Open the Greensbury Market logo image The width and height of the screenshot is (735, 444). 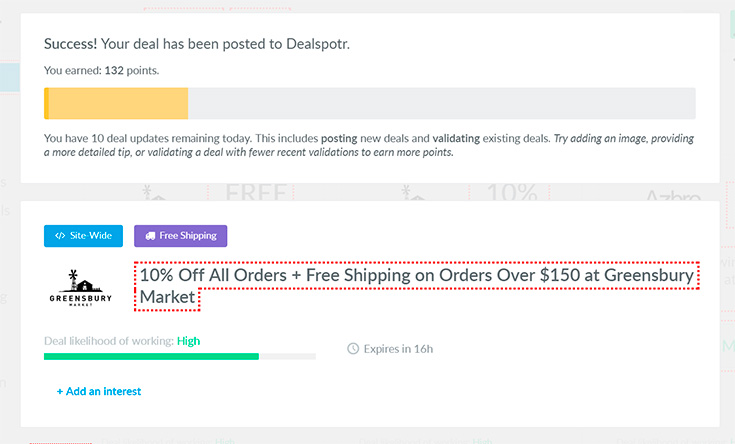click(x=81, y=288)
